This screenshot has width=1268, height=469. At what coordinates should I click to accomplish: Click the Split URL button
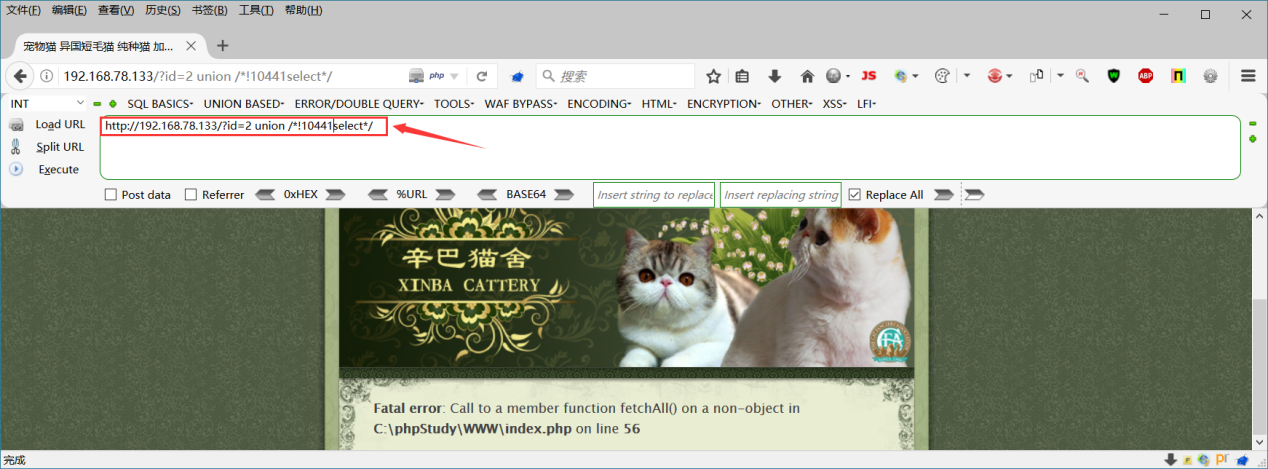coord(48,147)
